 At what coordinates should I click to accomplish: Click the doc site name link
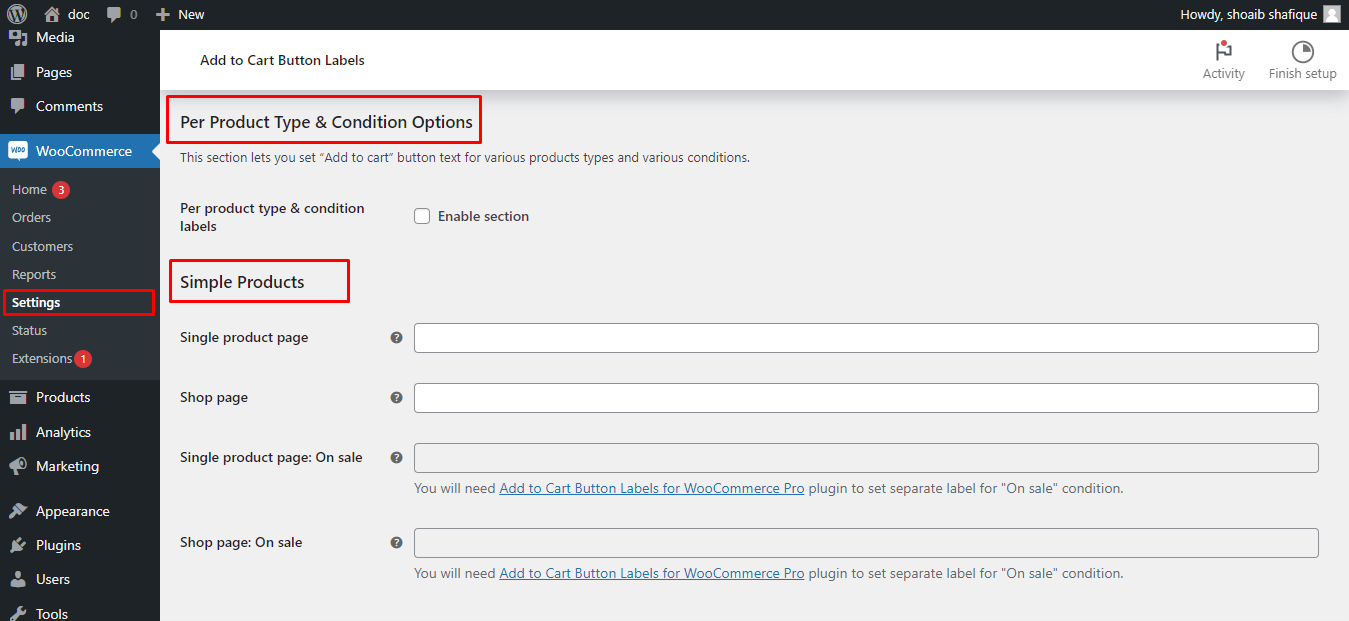tap(78, 14)
